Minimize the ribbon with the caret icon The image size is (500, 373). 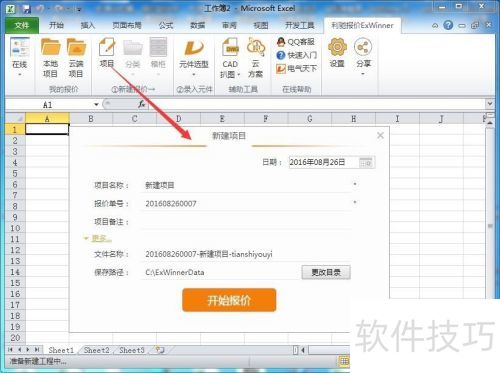click(x=435, y=25)
